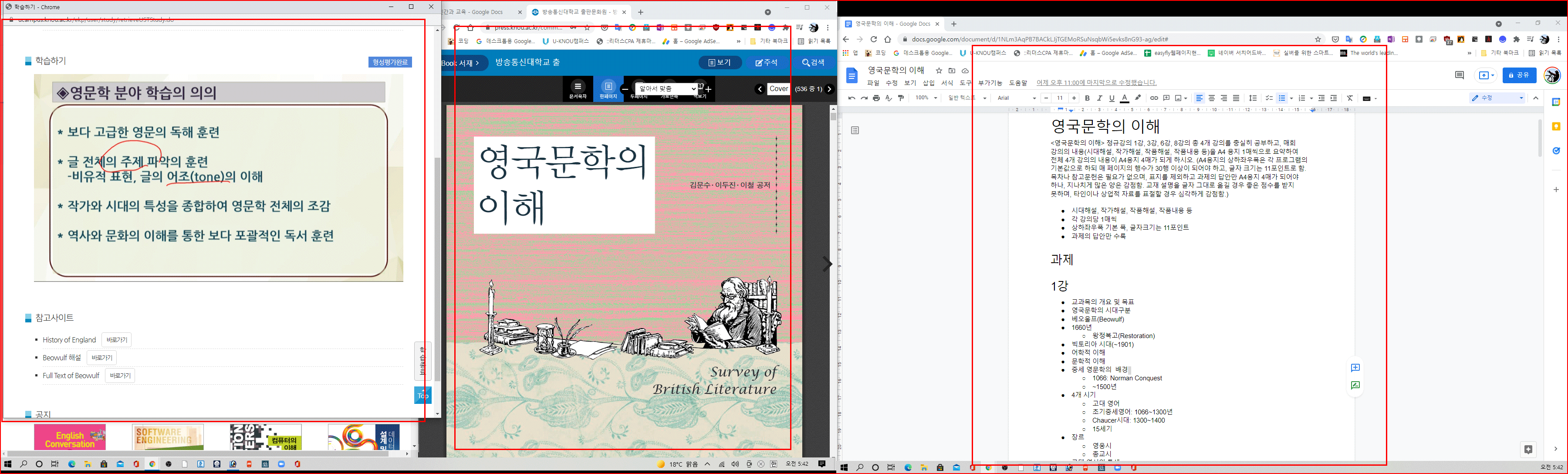This screenshot has height=474, width=1568.
Task: Set justified text alignment in Docs
Action: [1236, 98]
